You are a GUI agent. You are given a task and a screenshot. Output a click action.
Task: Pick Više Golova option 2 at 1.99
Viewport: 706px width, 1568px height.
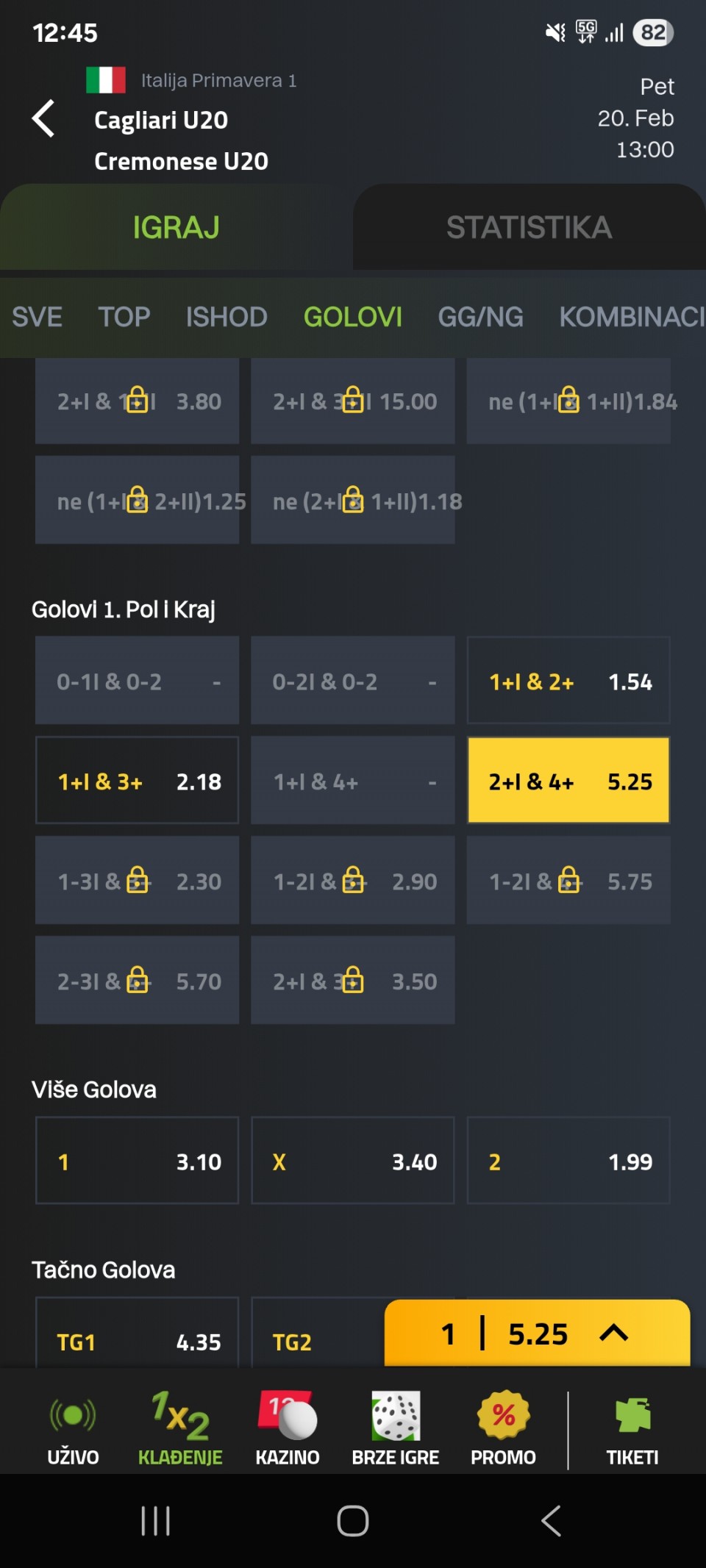click(x=568, y=1161)
